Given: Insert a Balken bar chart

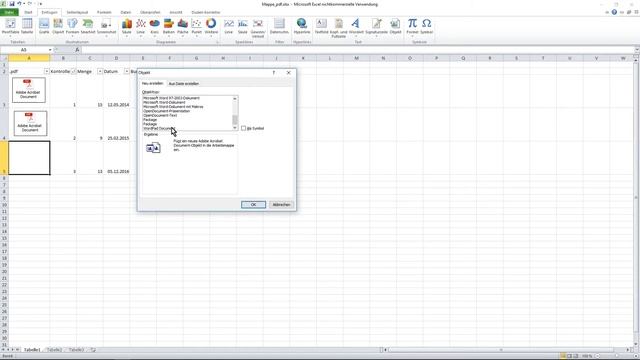Looking at the screenshot, I should tap(169, 26).
